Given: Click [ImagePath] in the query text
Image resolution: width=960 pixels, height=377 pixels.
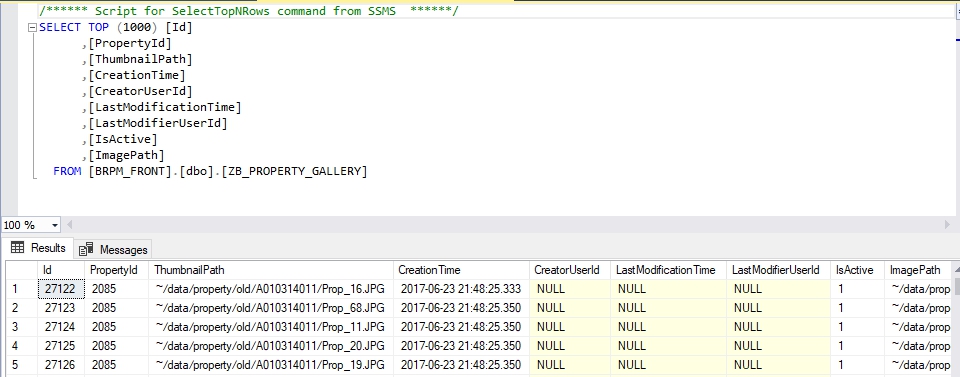Looking at the screenshot, I should click(126, 155).
